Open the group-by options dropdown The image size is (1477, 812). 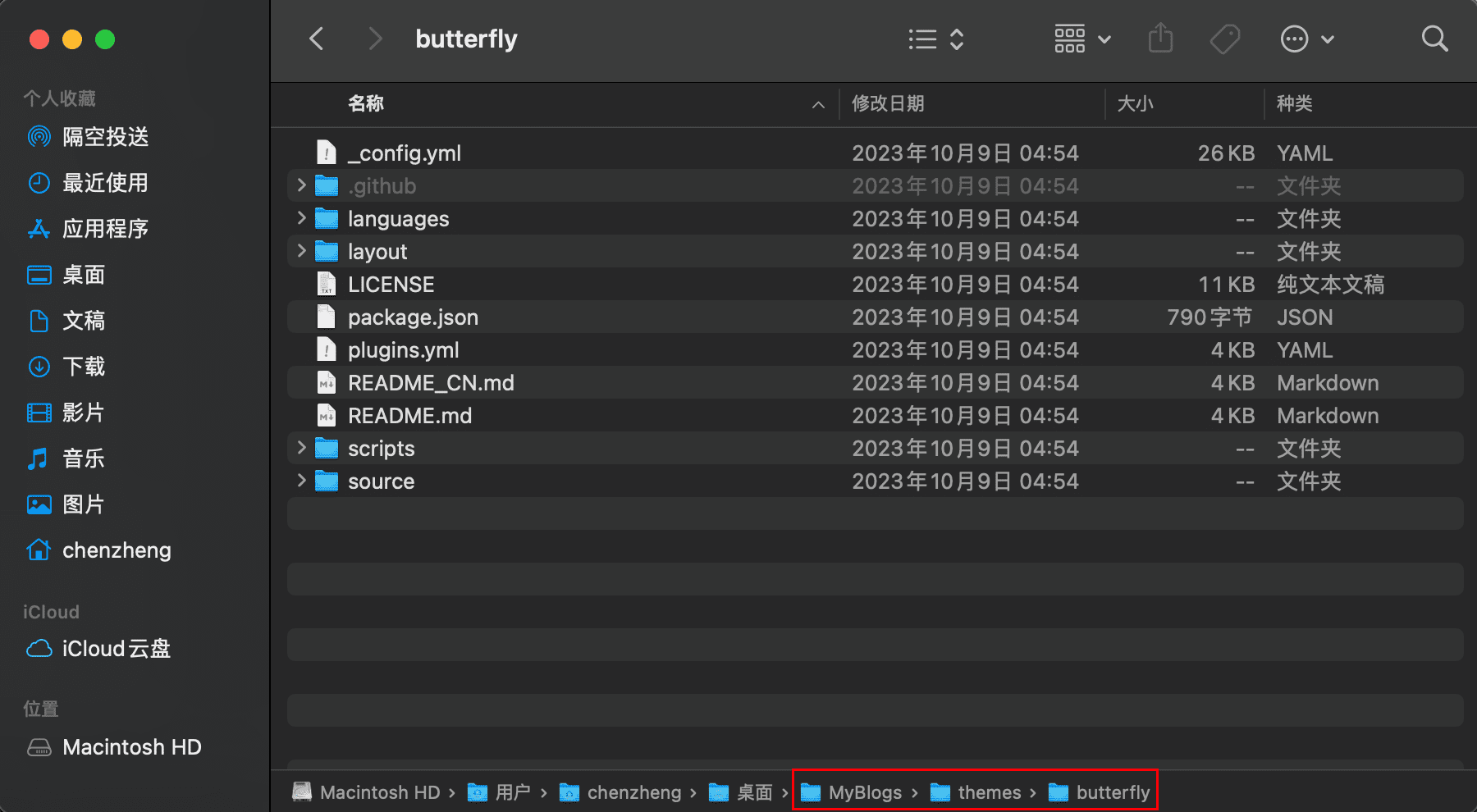1083,39
